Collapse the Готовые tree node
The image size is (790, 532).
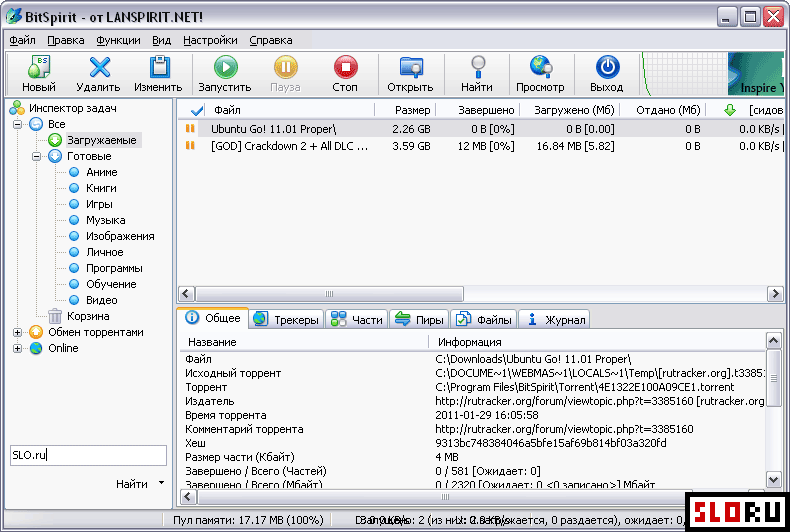pos(36,157)
